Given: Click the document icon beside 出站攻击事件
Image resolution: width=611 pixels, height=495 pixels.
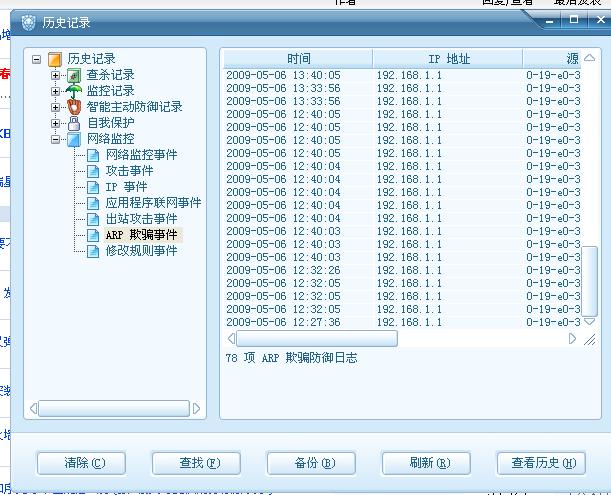Looking at the screenshot, I should coord(93,219).
